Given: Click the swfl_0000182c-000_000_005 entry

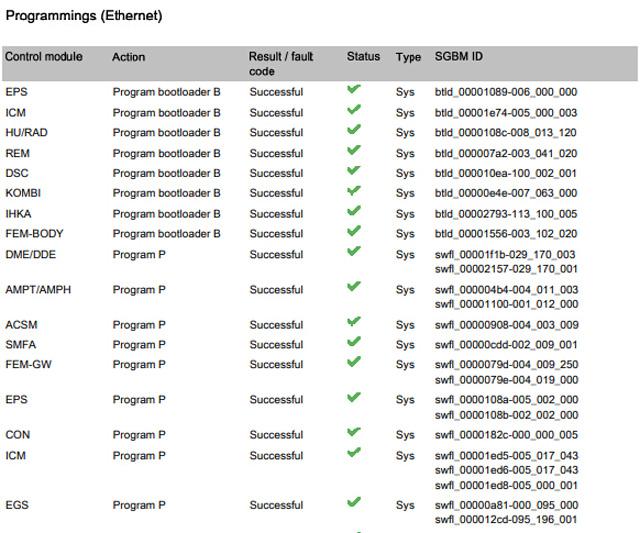Looking at the screenshot, I should pyautogui.click(x=506, y=435).
